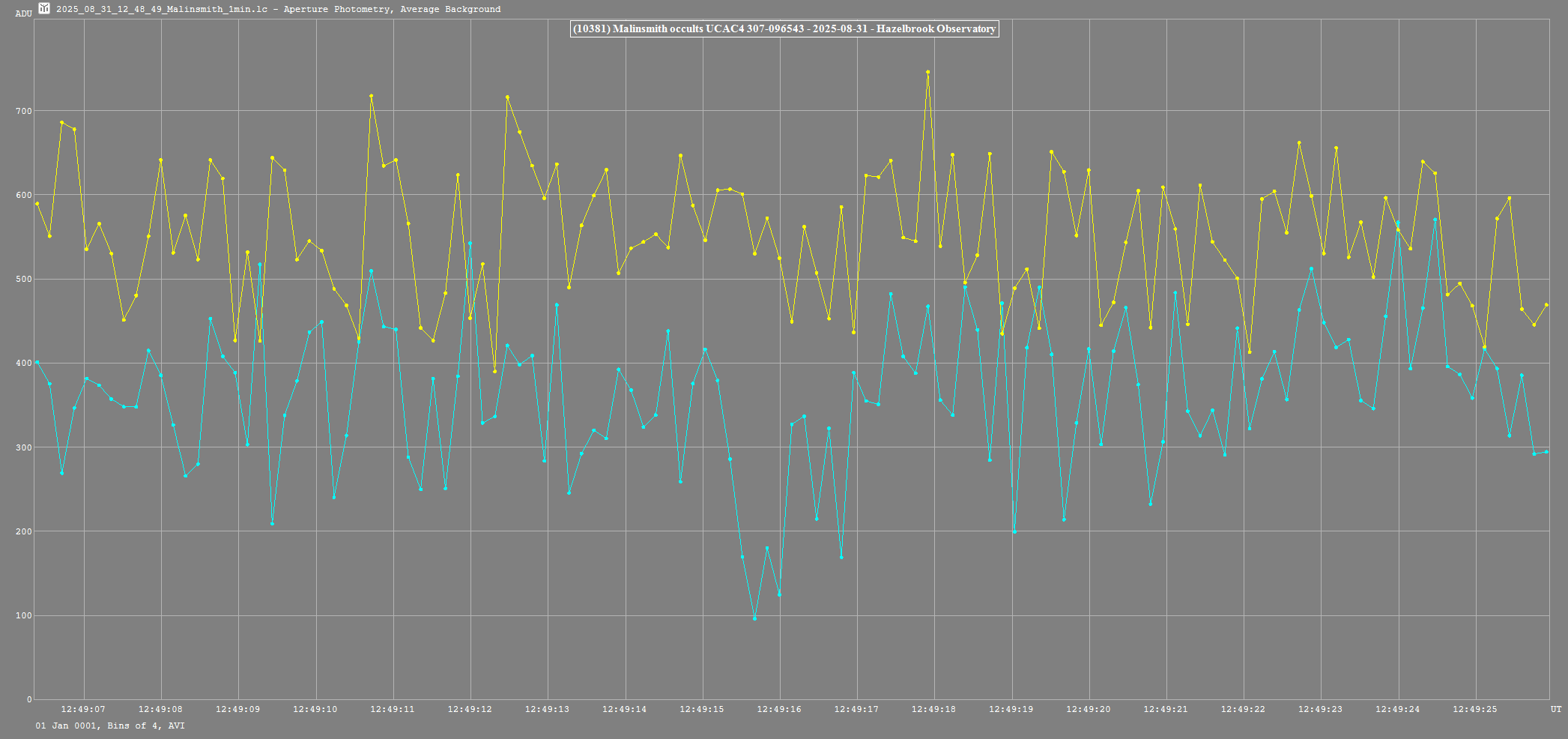Click the first yellow data point at chart start
The height and width of the screenshot is (739, 1568).
tap(37, 203)
